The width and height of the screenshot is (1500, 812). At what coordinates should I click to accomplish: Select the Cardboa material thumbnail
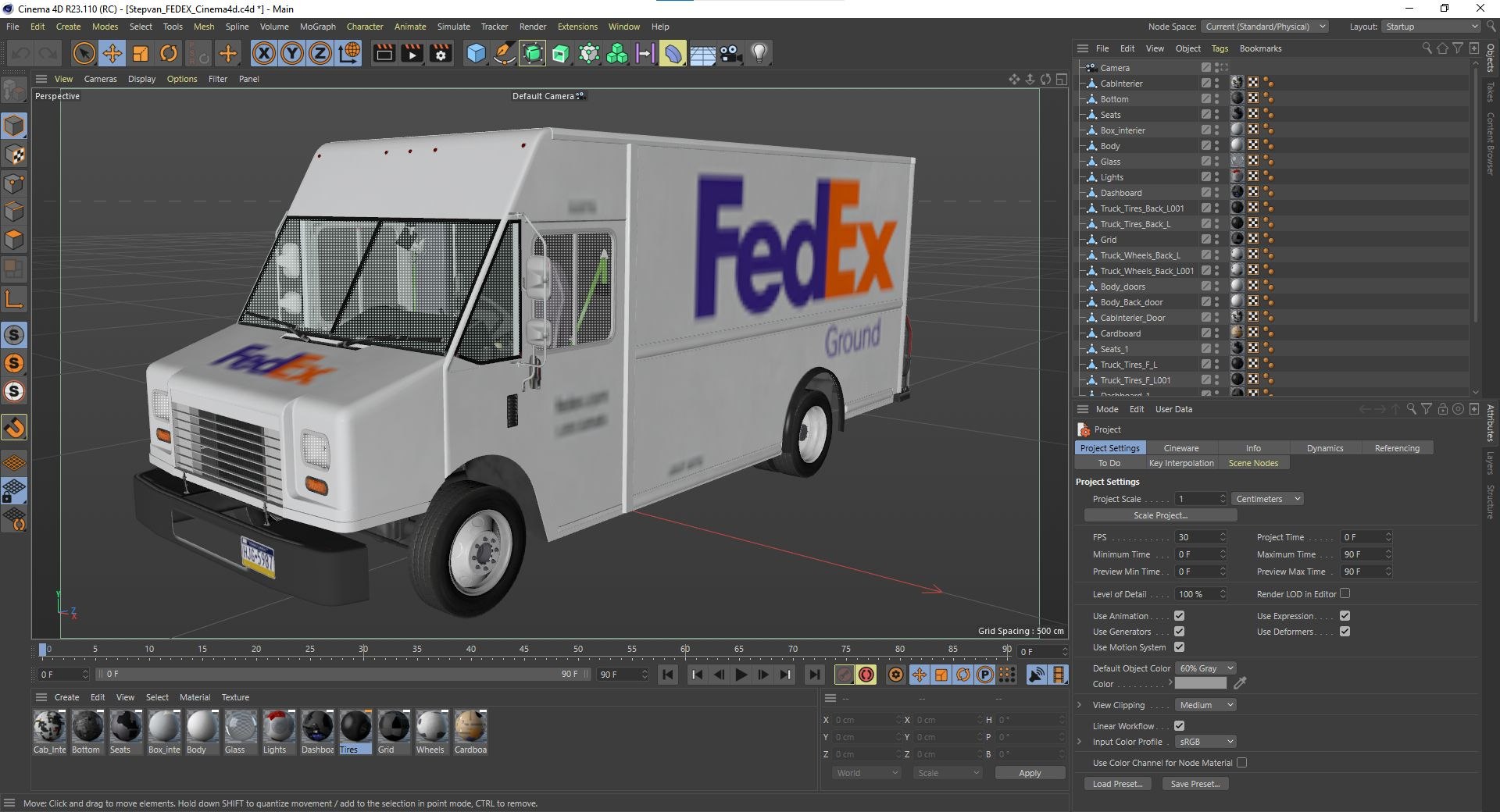click(x=470, y=732)
